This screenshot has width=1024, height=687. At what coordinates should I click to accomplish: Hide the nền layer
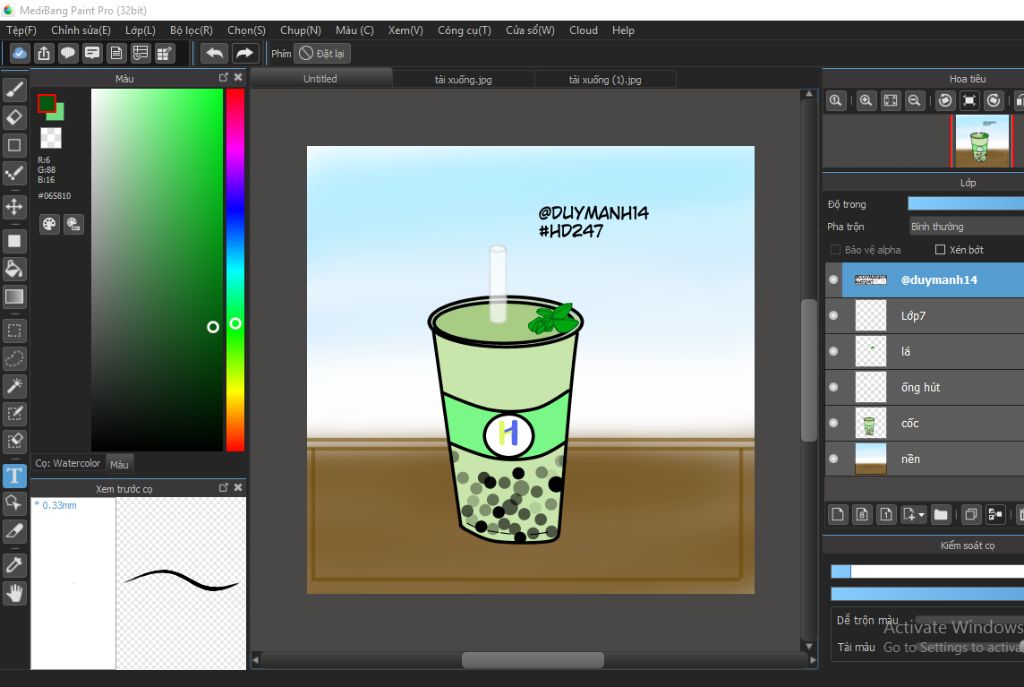[x=833, y=459]
